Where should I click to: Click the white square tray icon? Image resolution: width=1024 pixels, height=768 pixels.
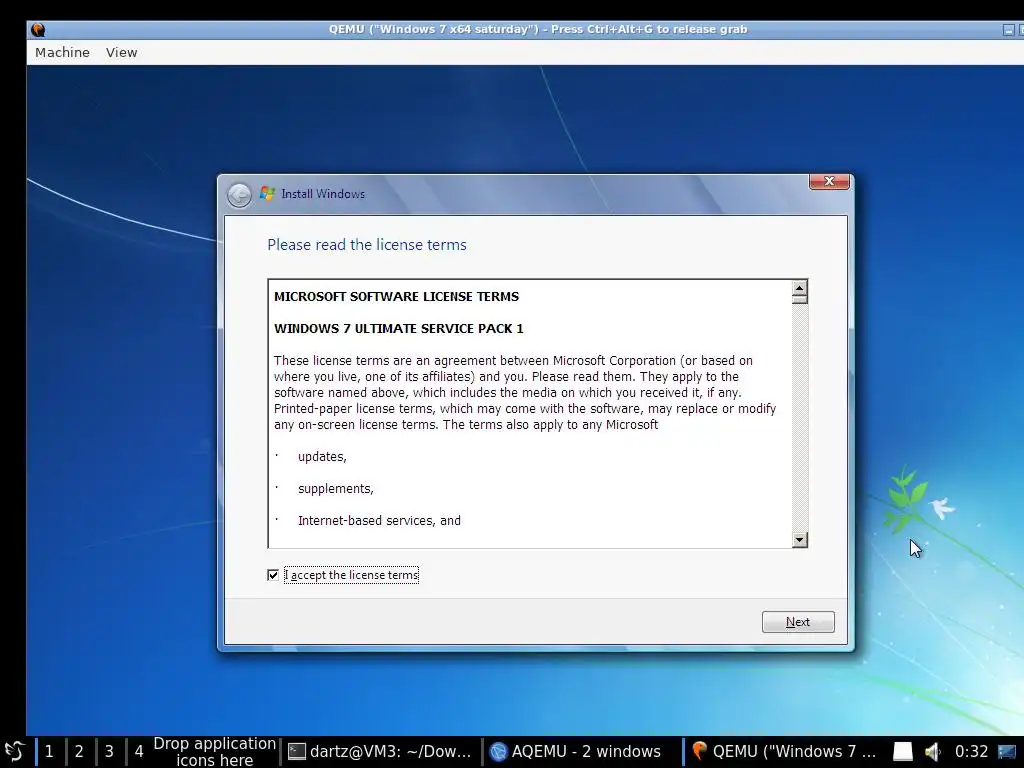[x=903, y=752]
